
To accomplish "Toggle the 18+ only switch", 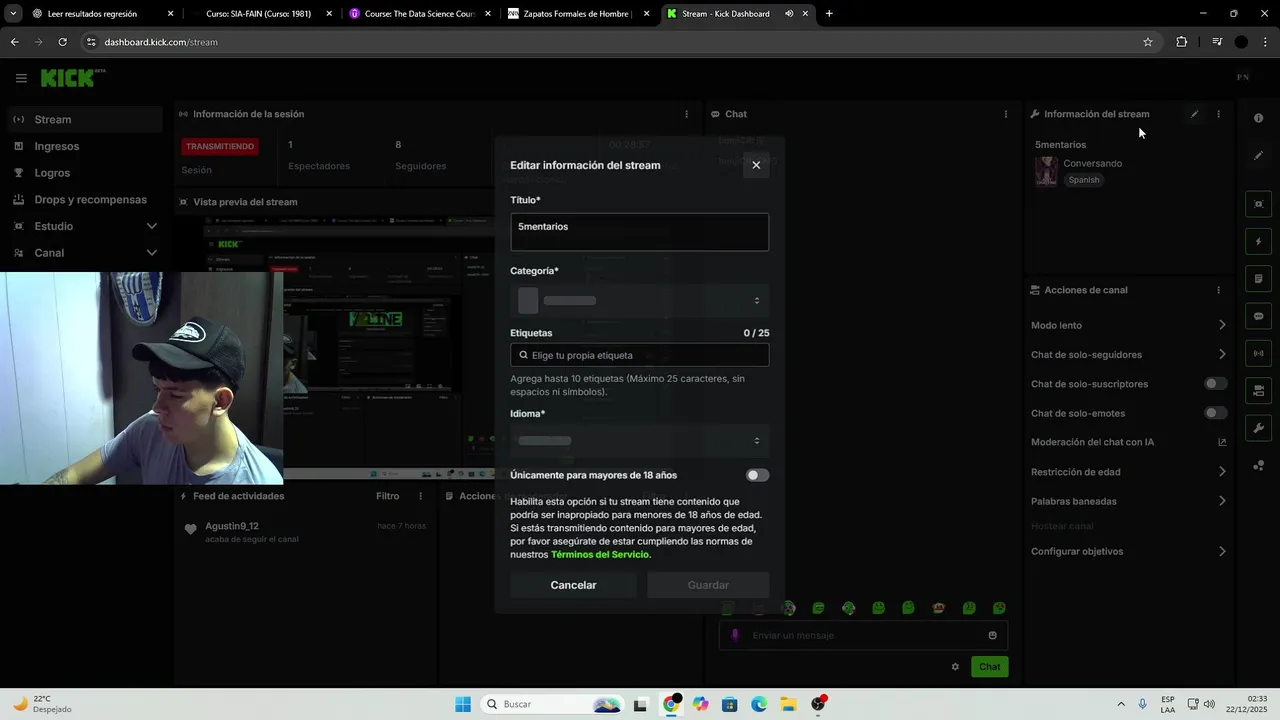I will pyautogui.click(x=757, y=475).
